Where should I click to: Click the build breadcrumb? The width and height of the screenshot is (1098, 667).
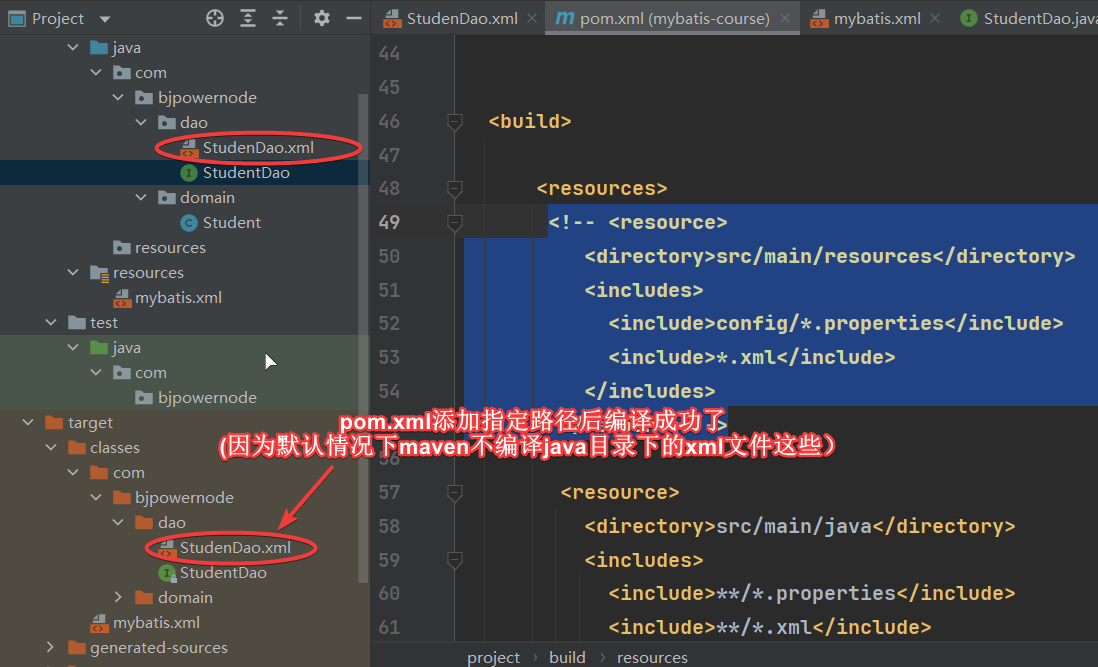[567, 657]
